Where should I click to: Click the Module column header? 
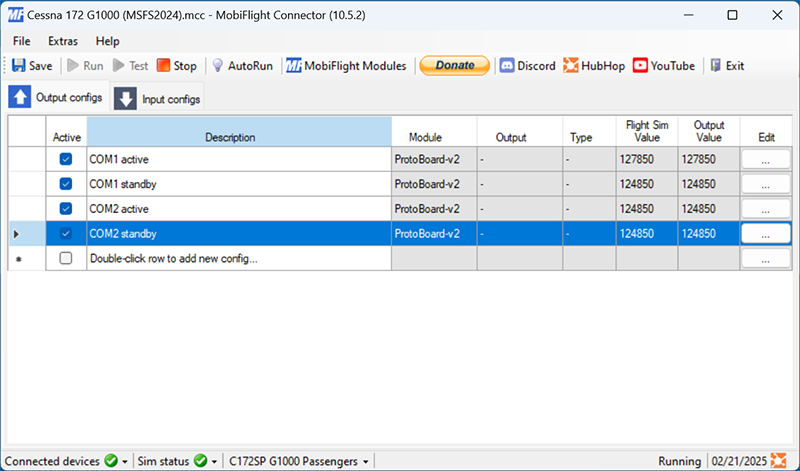(434, 132)
